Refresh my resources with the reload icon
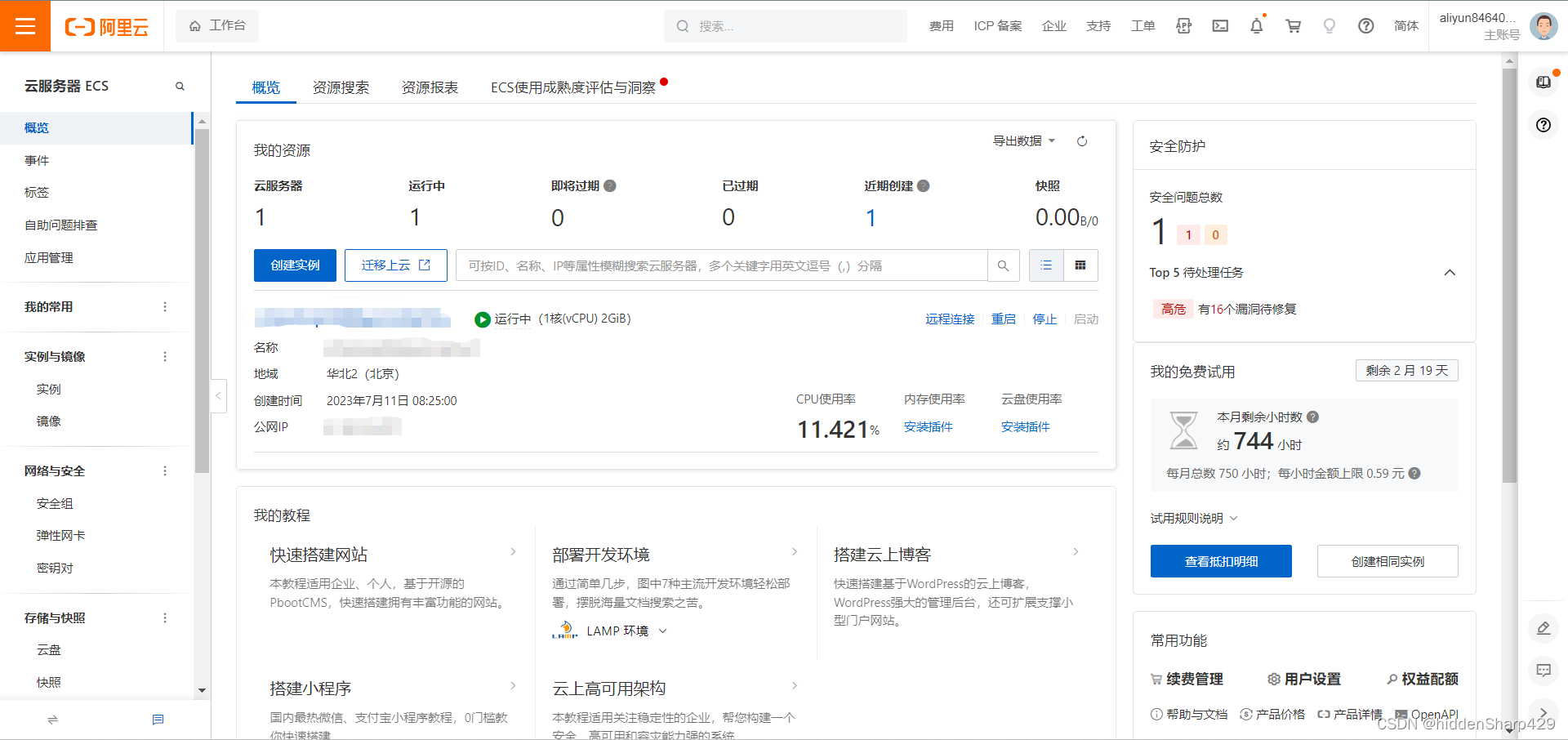The width and height of the screenshot is (1568, 740). coord(1082,141)
